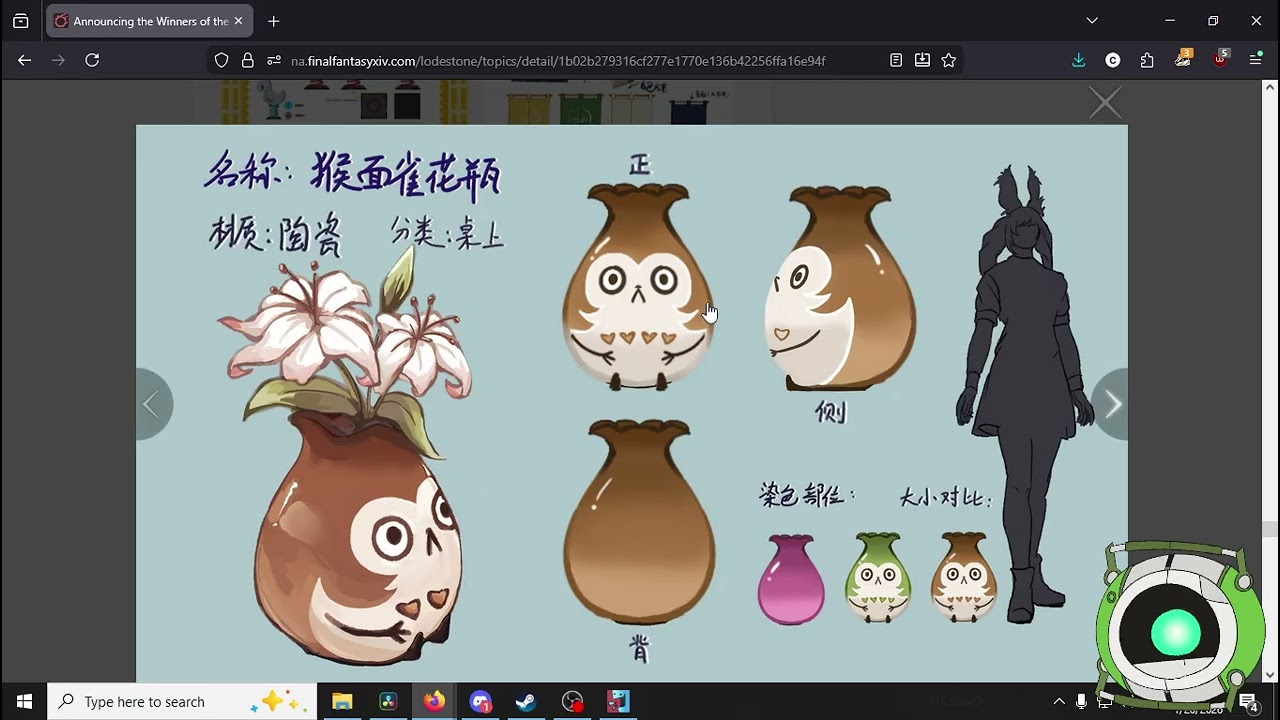
Task: Show the previous image with left arrow
Action: pyautogui.click(x=152, y=404)
